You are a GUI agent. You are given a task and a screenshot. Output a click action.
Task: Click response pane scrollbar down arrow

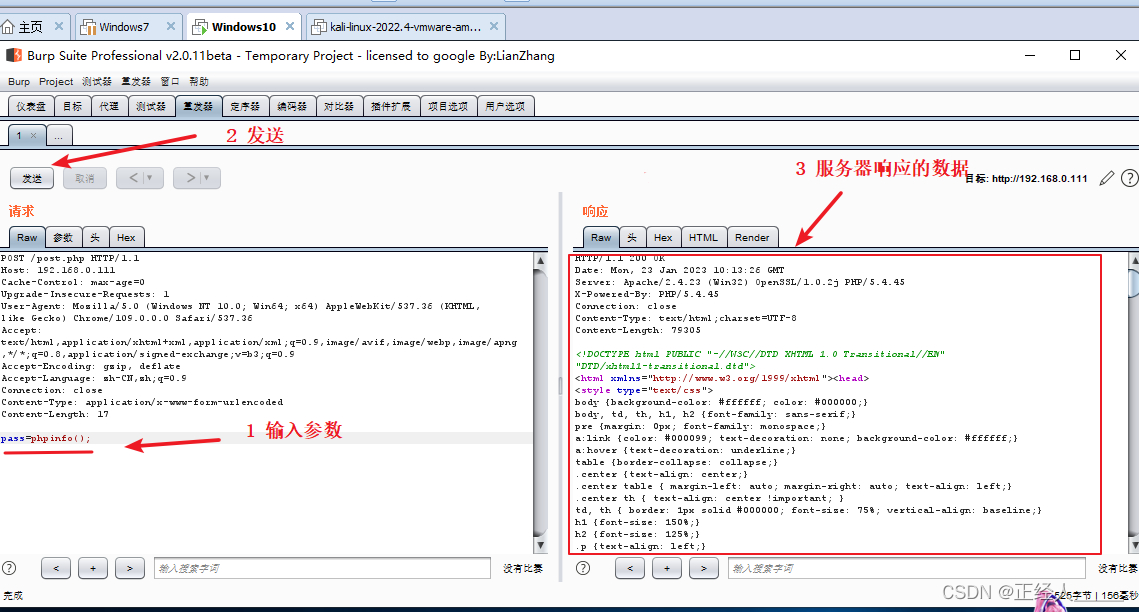coord(1134,545)
